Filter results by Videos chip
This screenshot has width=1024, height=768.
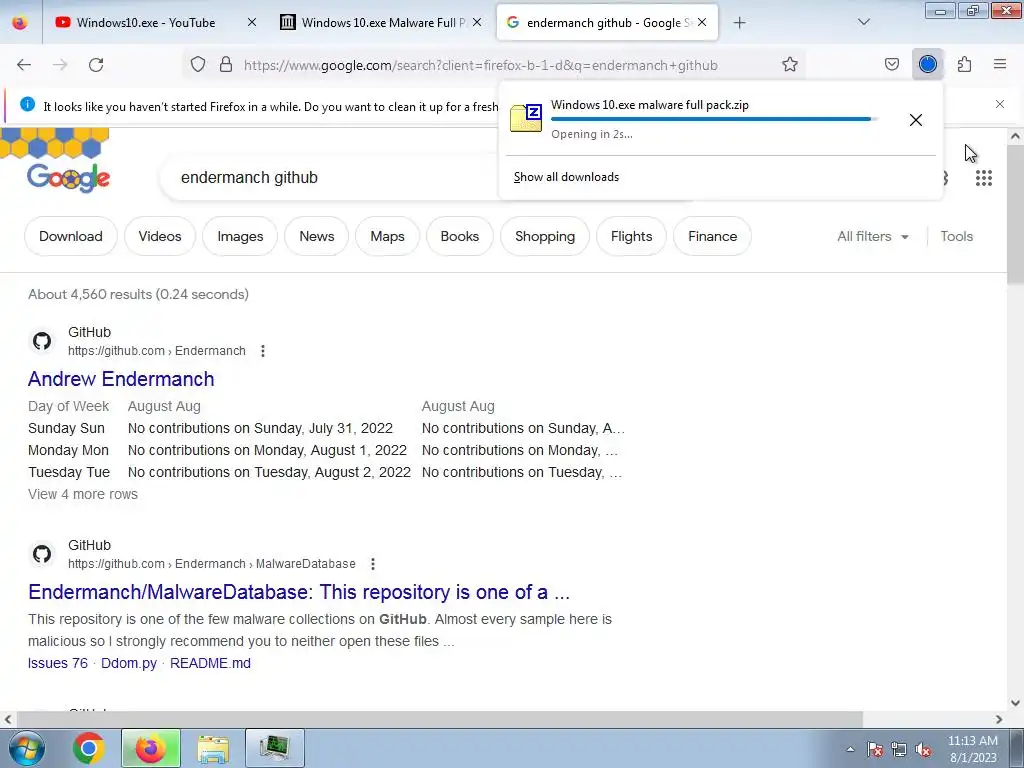point(160,236)
